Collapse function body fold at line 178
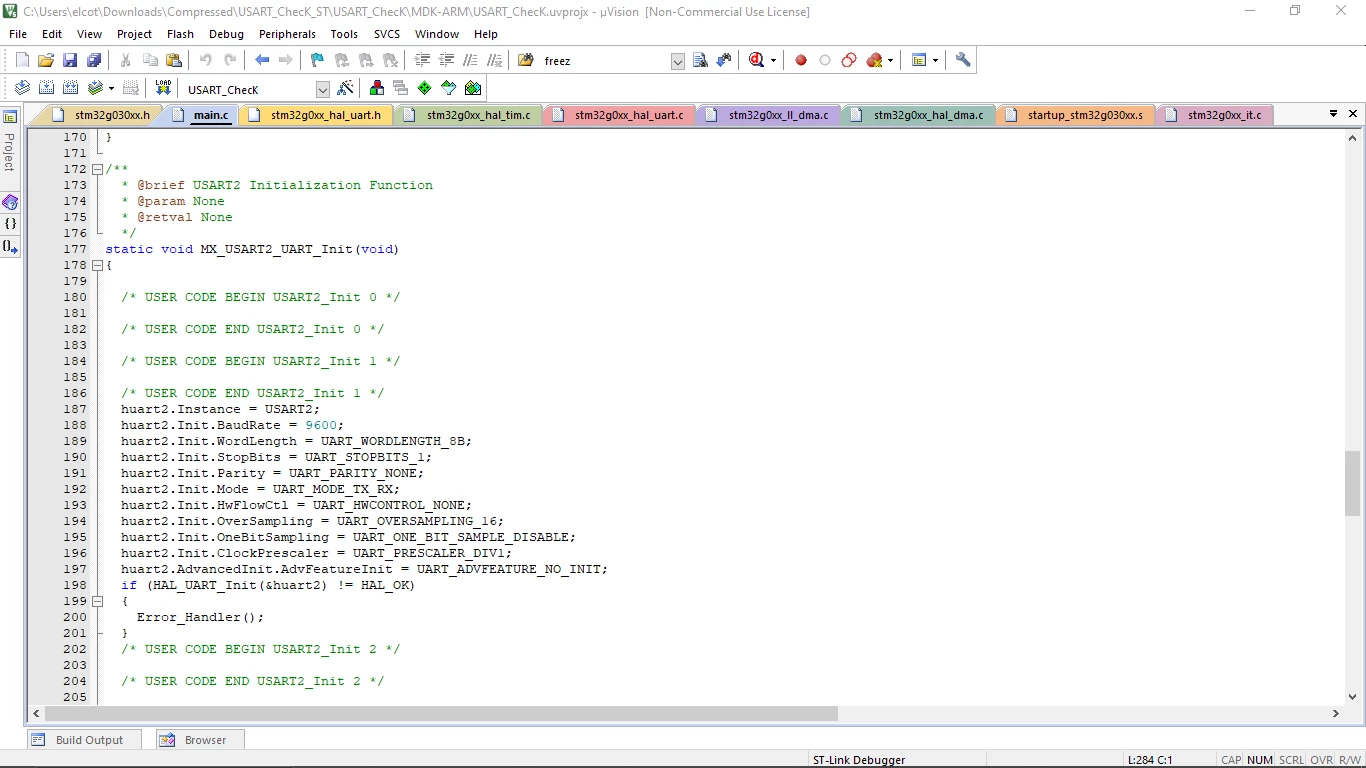This screenshot has height=768, width=1366. click(x=97, y=265)
